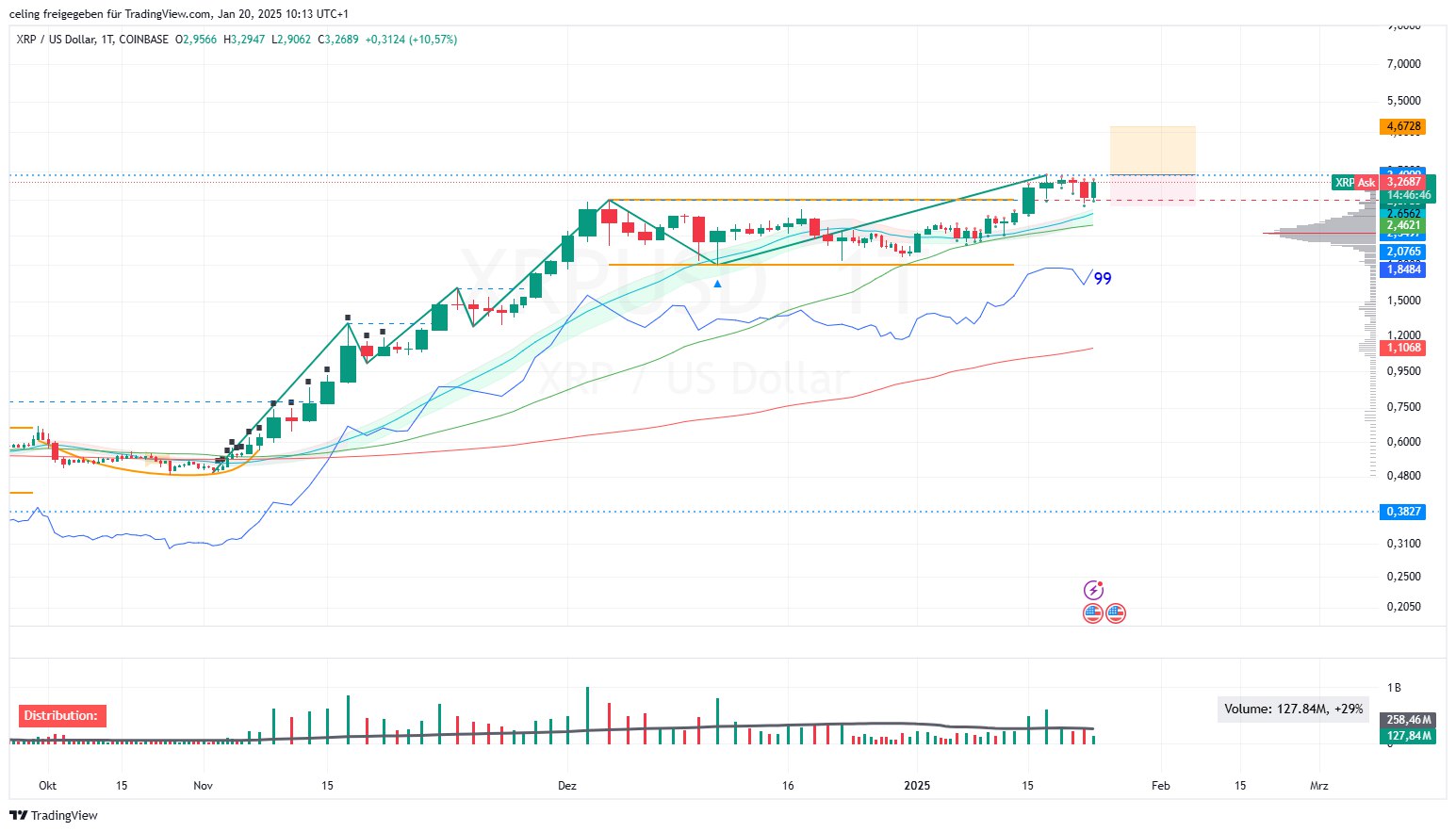This screenshot has width=1456, height=832.
Task: Click the left US flag event icon
Action: [x=1092, y=613]
